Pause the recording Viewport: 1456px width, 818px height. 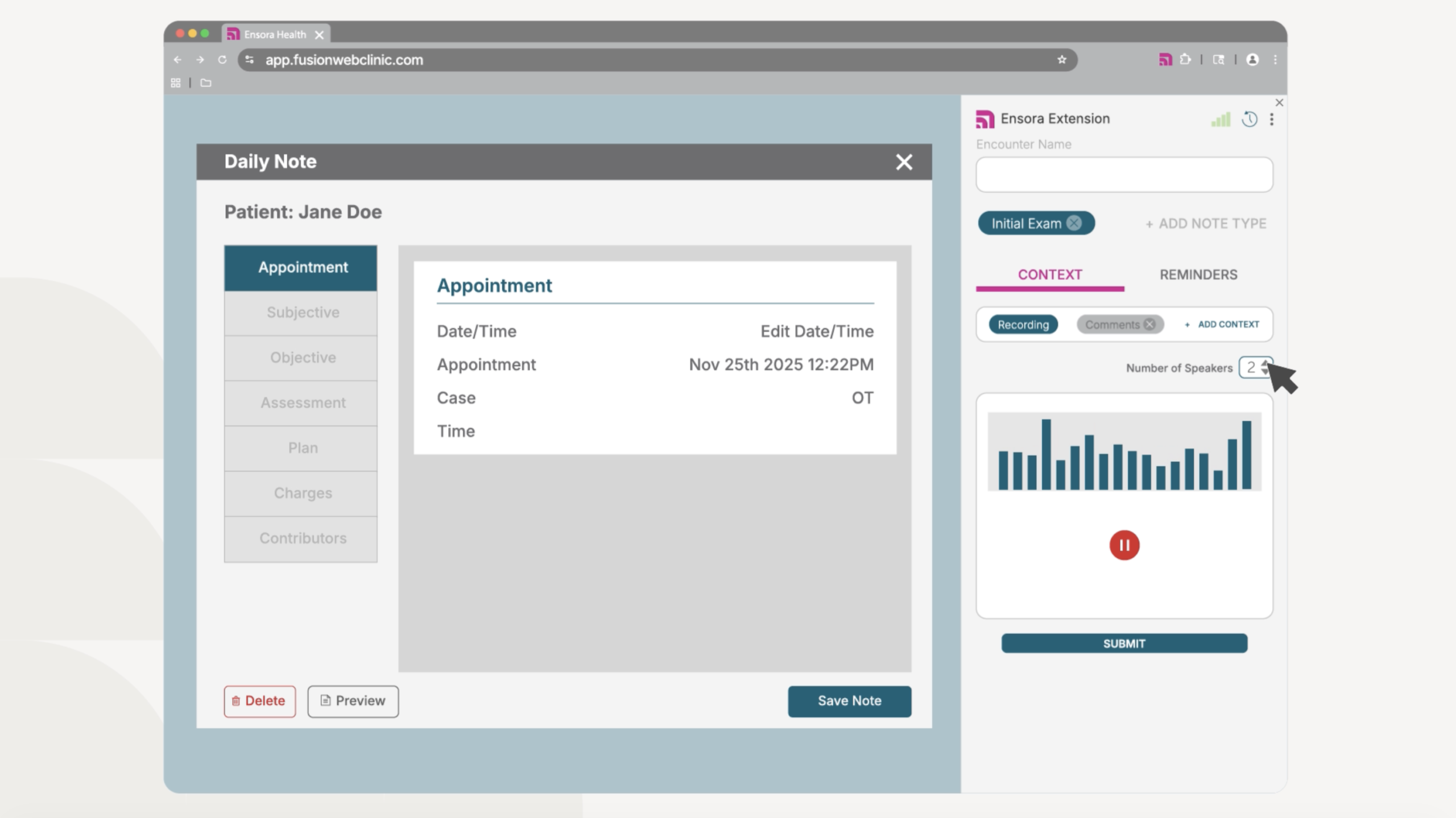[1124, 545]
